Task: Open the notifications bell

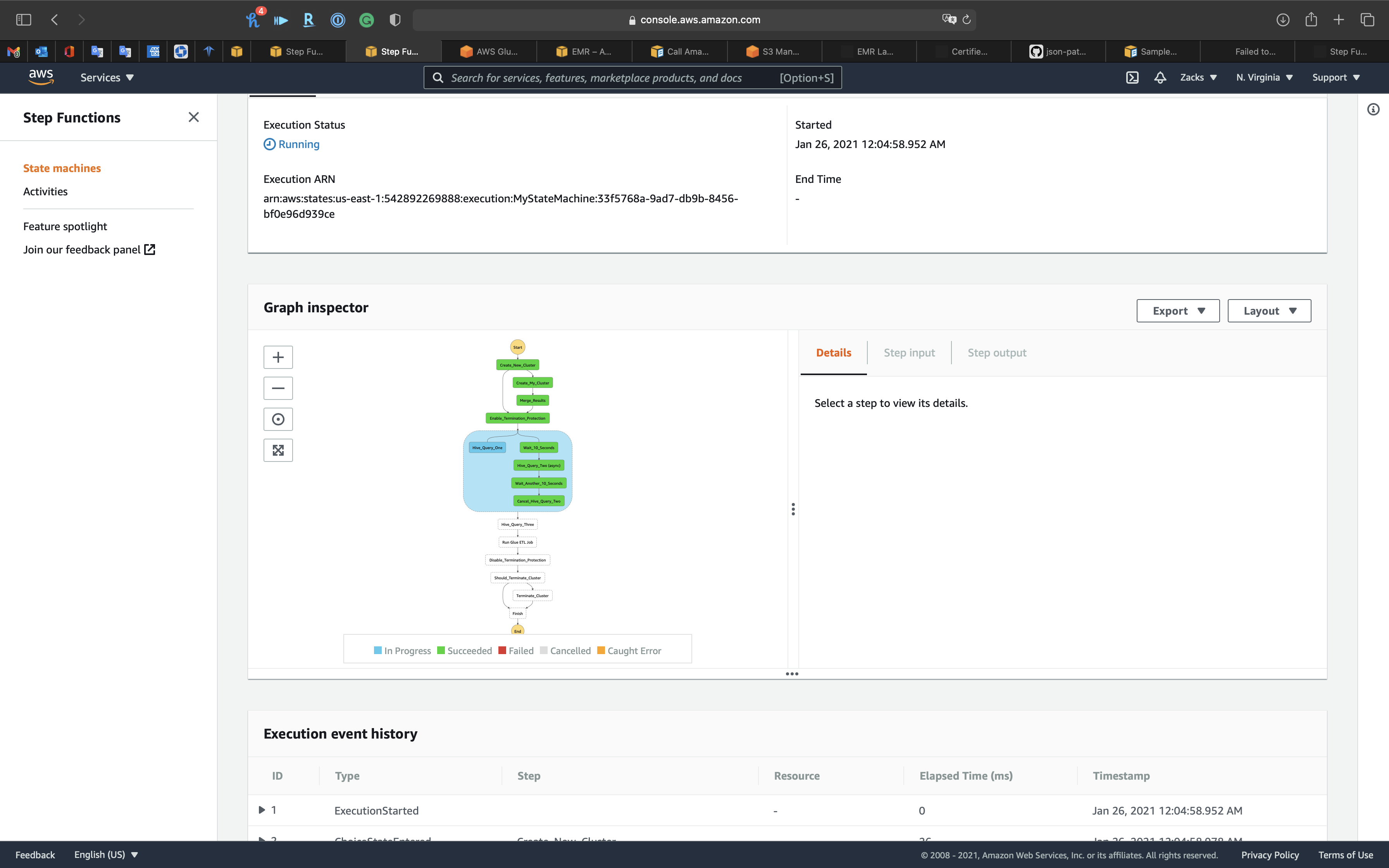Action: click(x=1160, y=77)
